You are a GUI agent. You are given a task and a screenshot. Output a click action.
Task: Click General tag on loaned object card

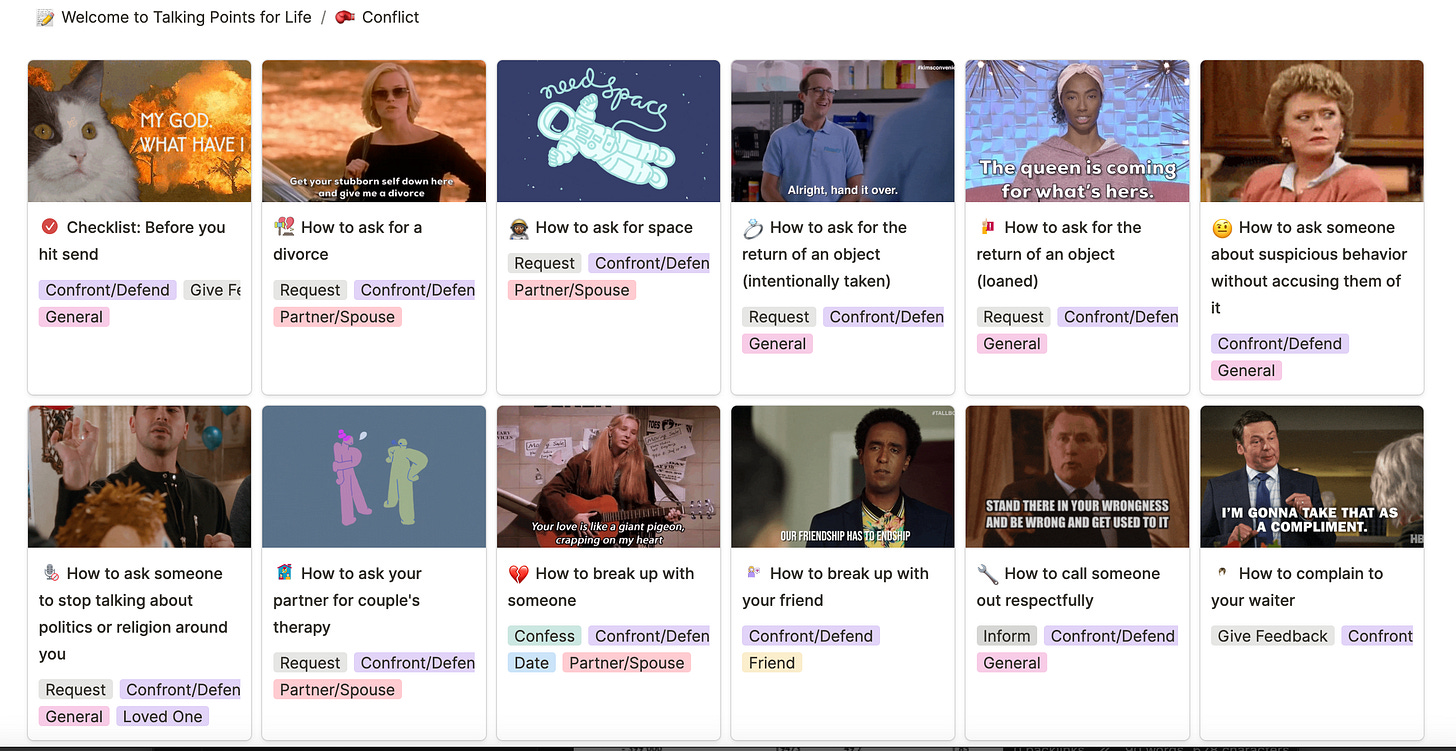1012,344
